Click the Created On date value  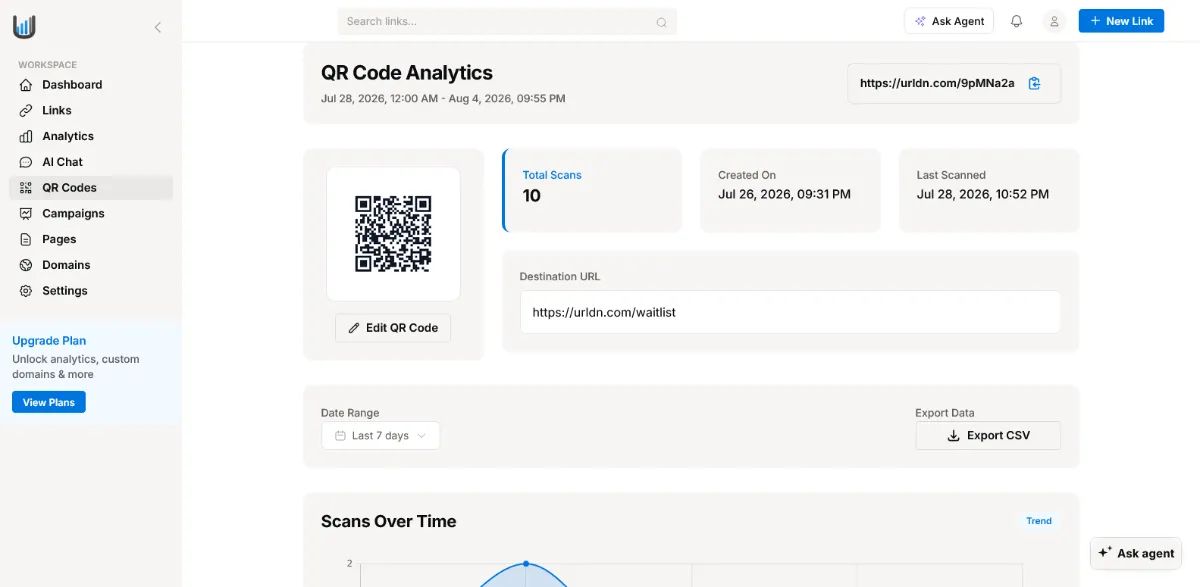[784, 194]
